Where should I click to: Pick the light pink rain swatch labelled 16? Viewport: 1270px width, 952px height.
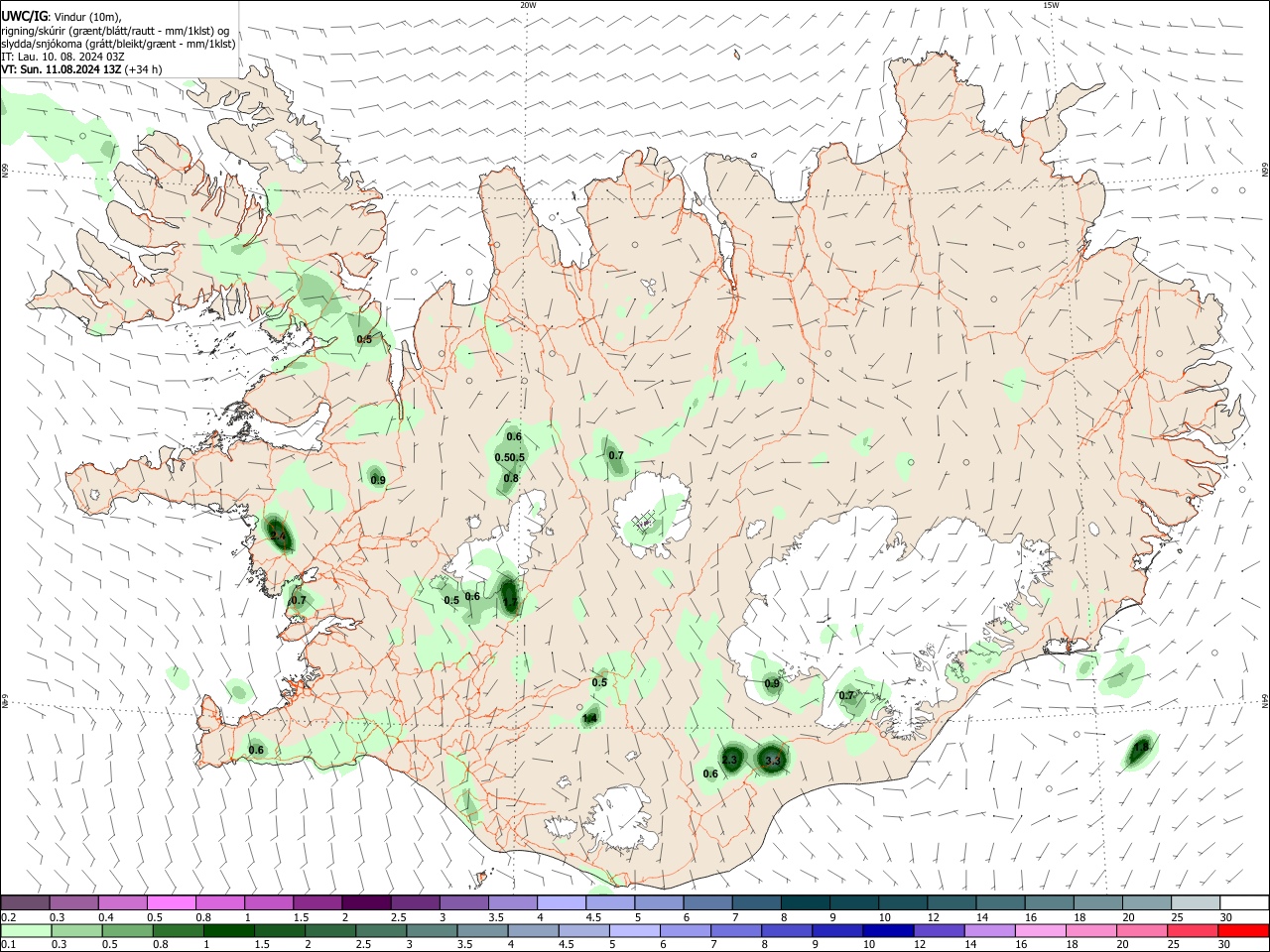click(1039, 930)
